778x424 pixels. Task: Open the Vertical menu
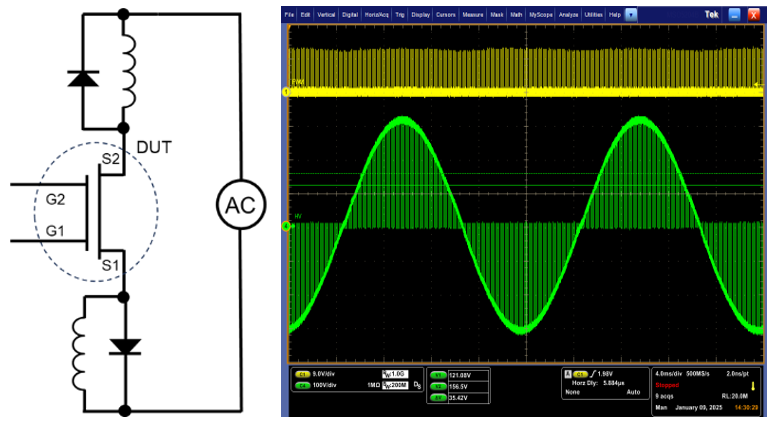click(326, 15)
